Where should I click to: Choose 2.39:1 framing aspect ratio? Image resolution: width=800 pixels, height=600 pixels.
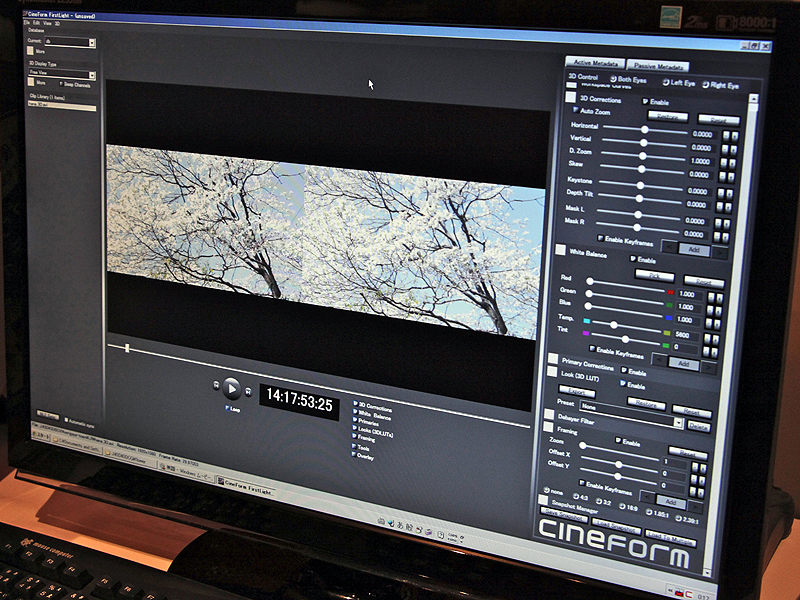678,518
